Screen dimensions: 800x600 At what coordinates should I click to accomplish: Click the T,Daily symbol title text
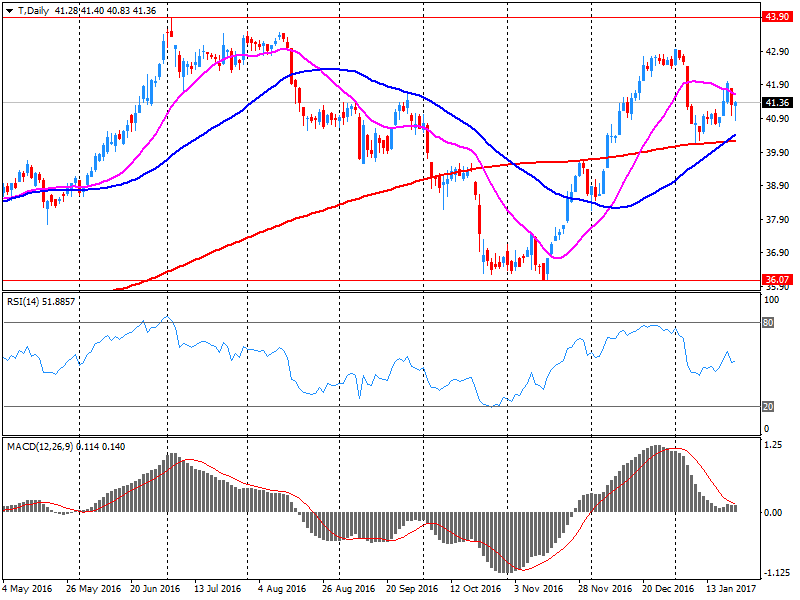coord(33,11)
